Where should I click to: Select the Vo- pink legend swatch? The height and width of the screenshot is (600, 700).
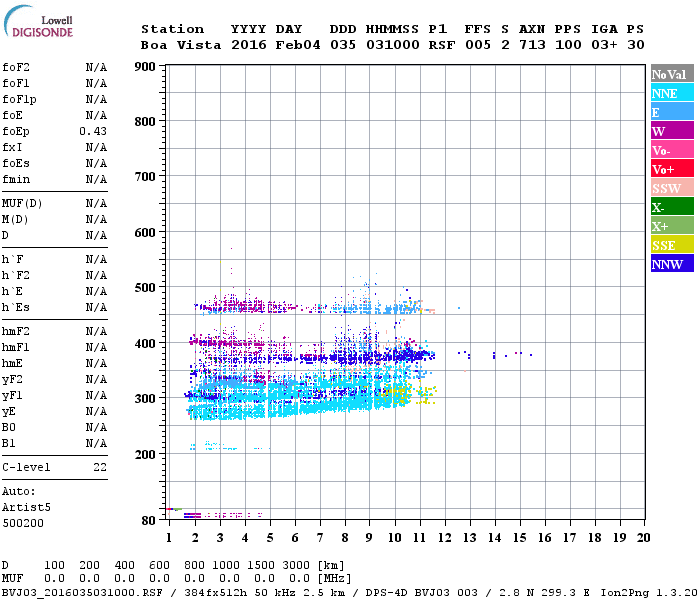tap(672, 150)
